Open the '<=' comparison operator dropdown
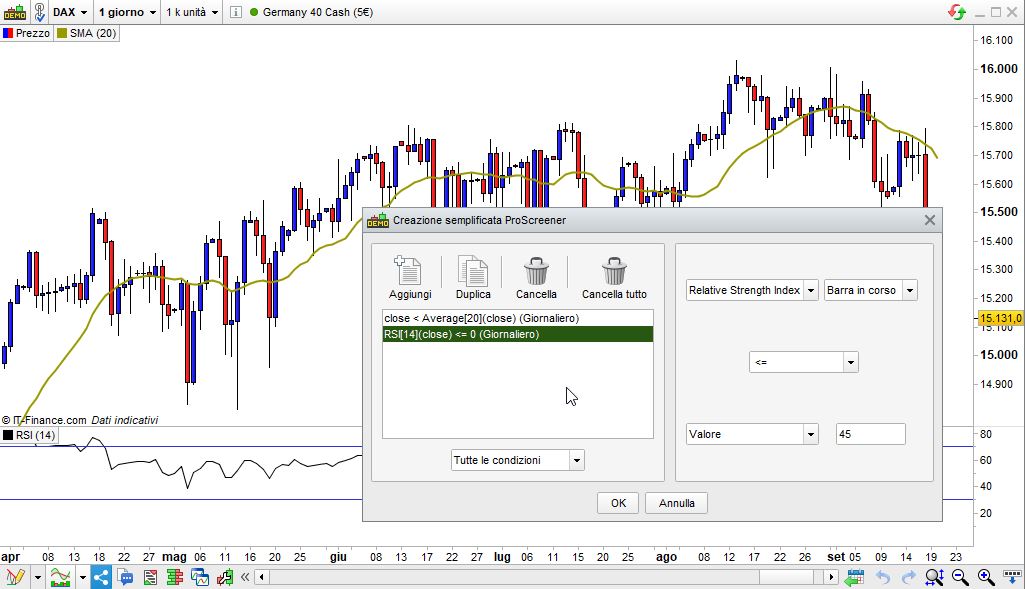This screenshot has height=589, width=1025. 803,362
